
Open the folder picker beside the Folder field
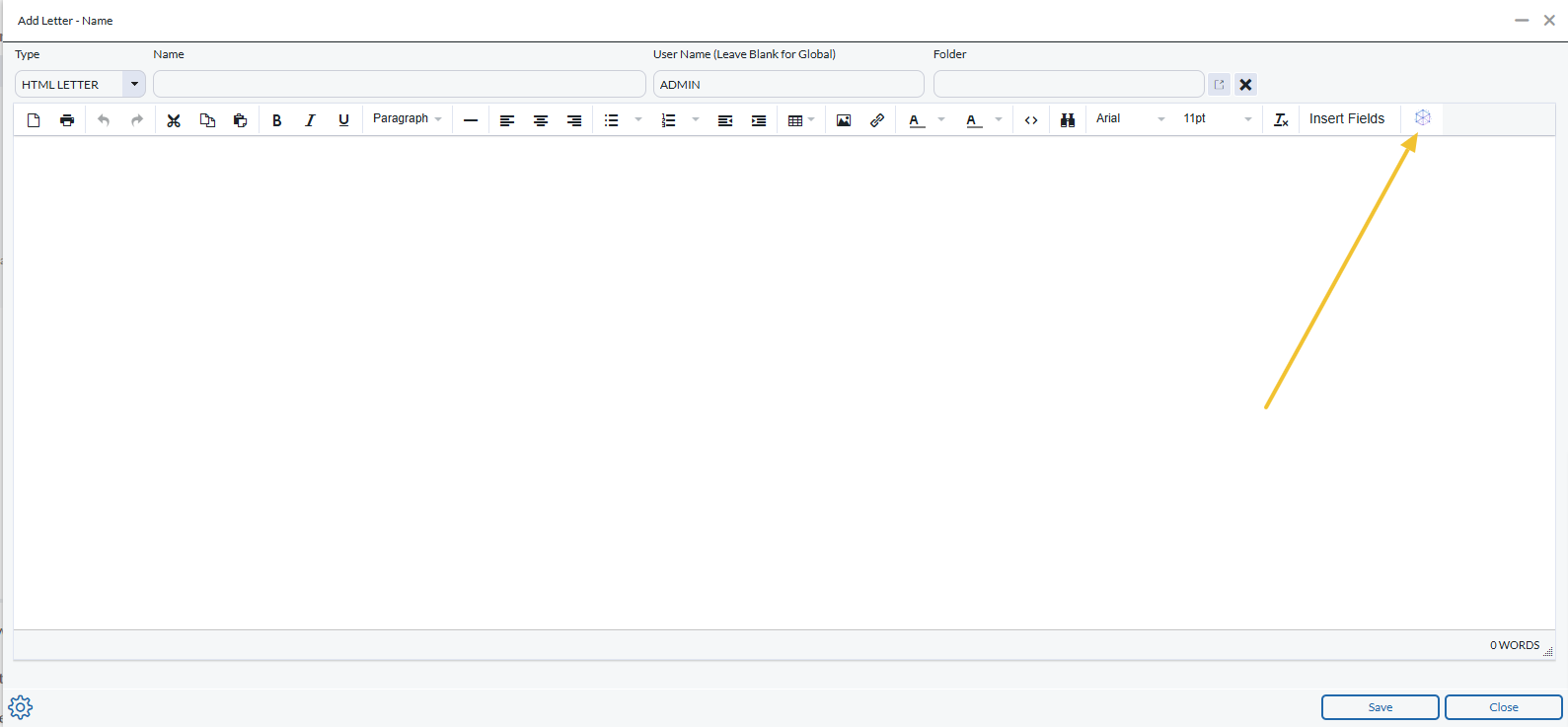(1219, 85)
